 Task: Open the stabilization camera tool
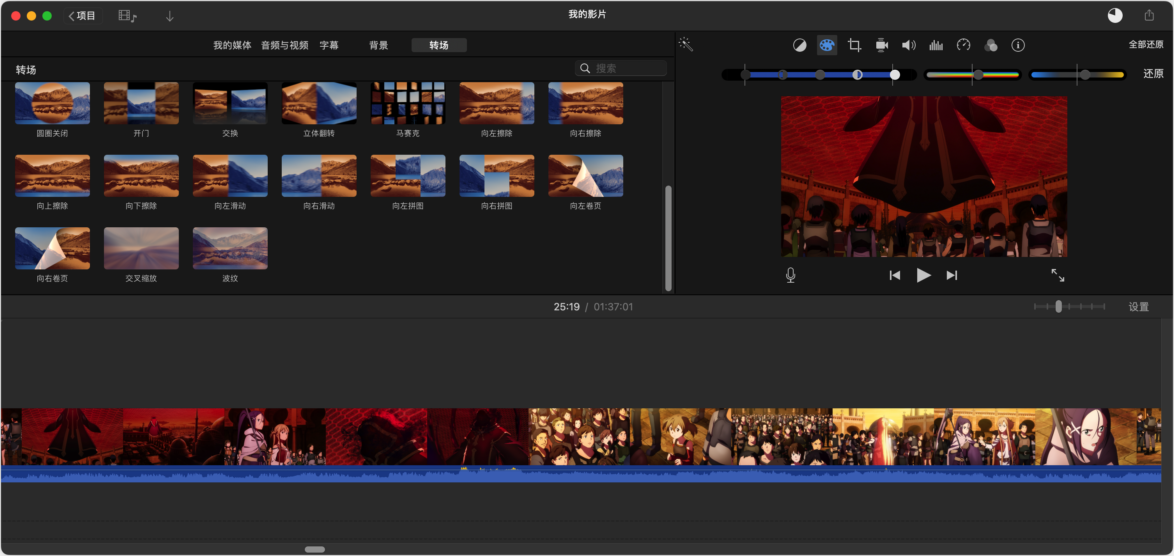tap(882, 45)
